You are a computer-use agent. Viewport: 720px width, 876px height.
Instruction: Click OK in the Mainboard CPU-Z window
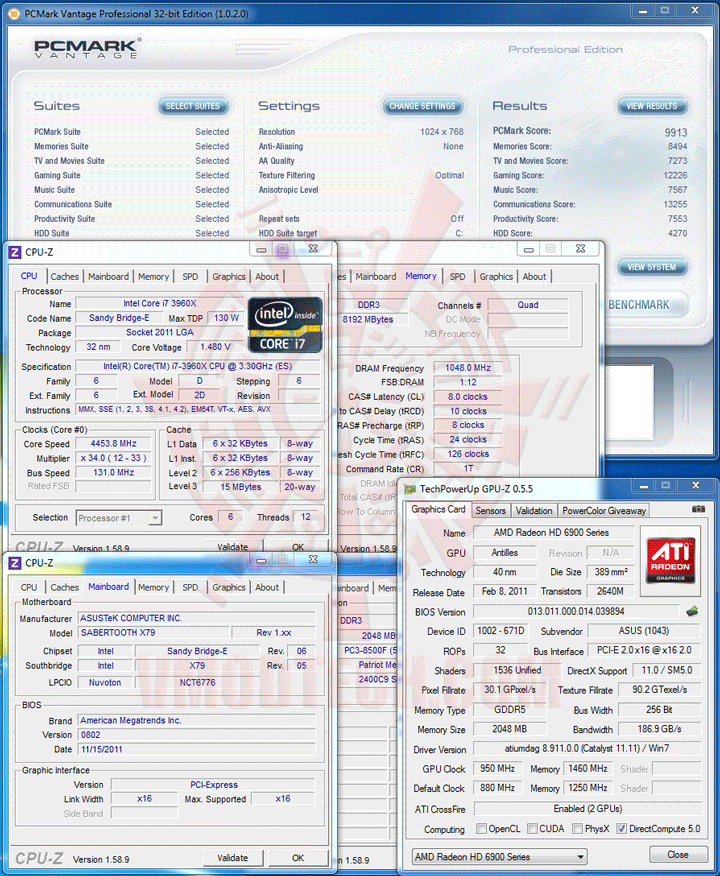(298, 858)
